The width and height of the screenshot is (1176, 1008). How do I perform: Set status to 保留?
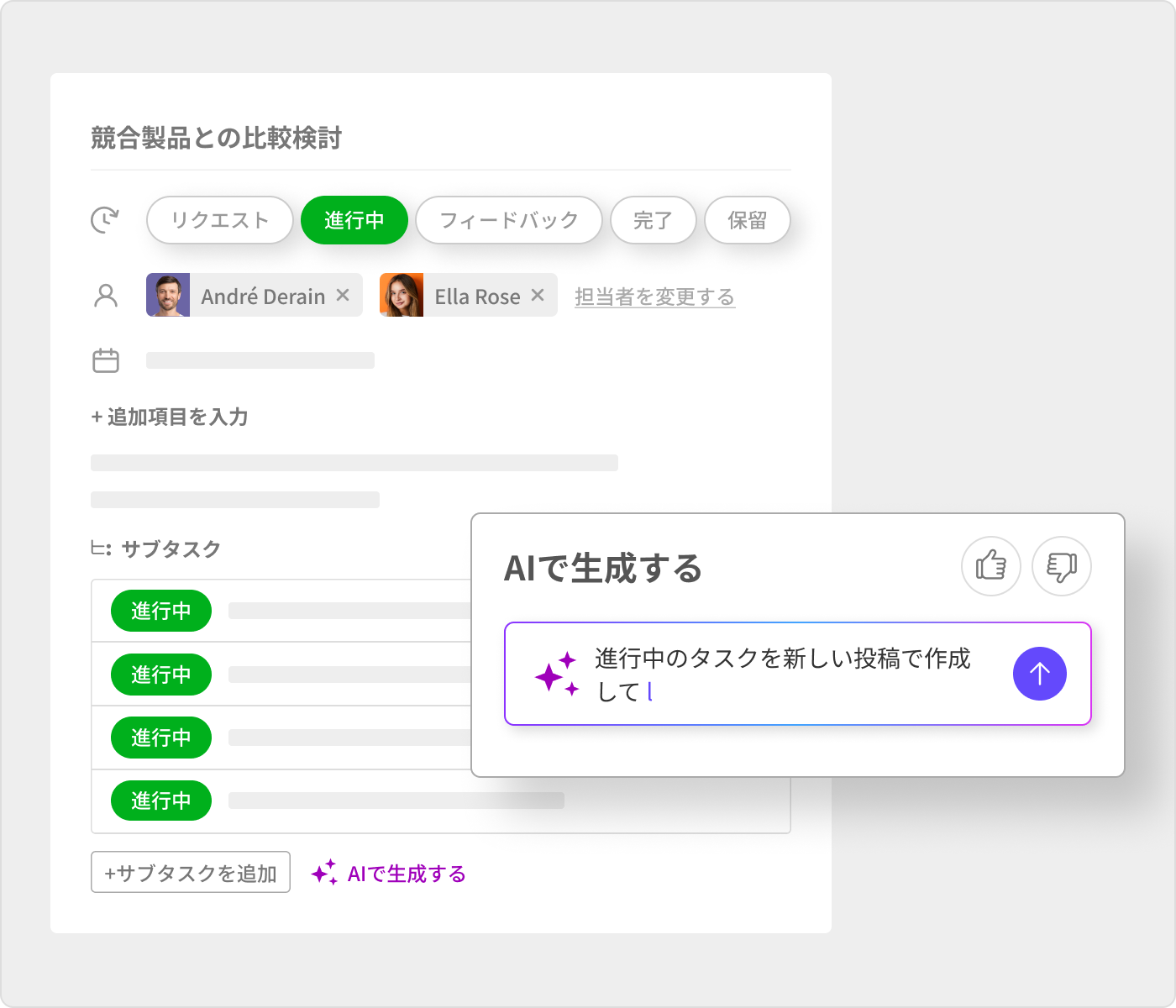pos(747,220)
